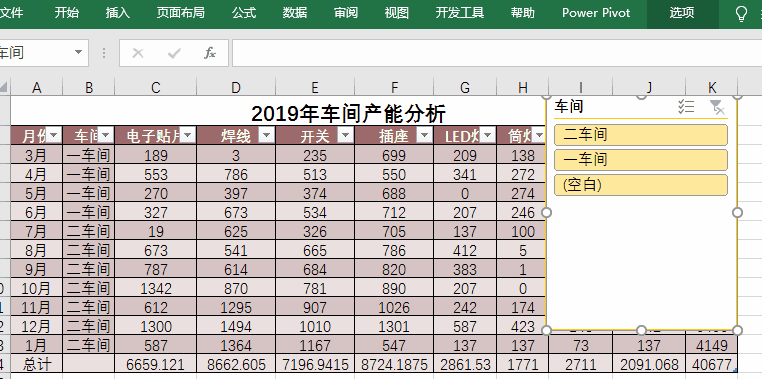Switch to the 开发工具 ribbon tab
The width and height of the screenshot is (762, 379).
pos(460,13)
